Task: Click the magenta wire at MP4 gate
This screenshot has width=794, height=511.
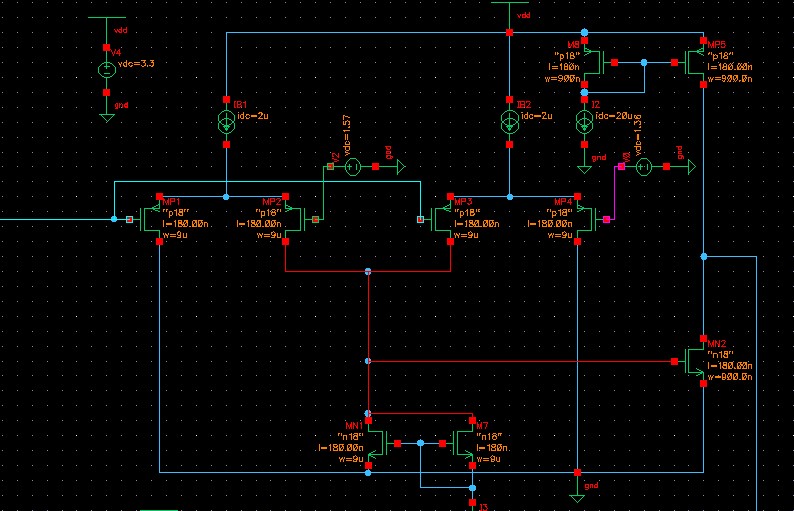Action: tap(613, 195)
